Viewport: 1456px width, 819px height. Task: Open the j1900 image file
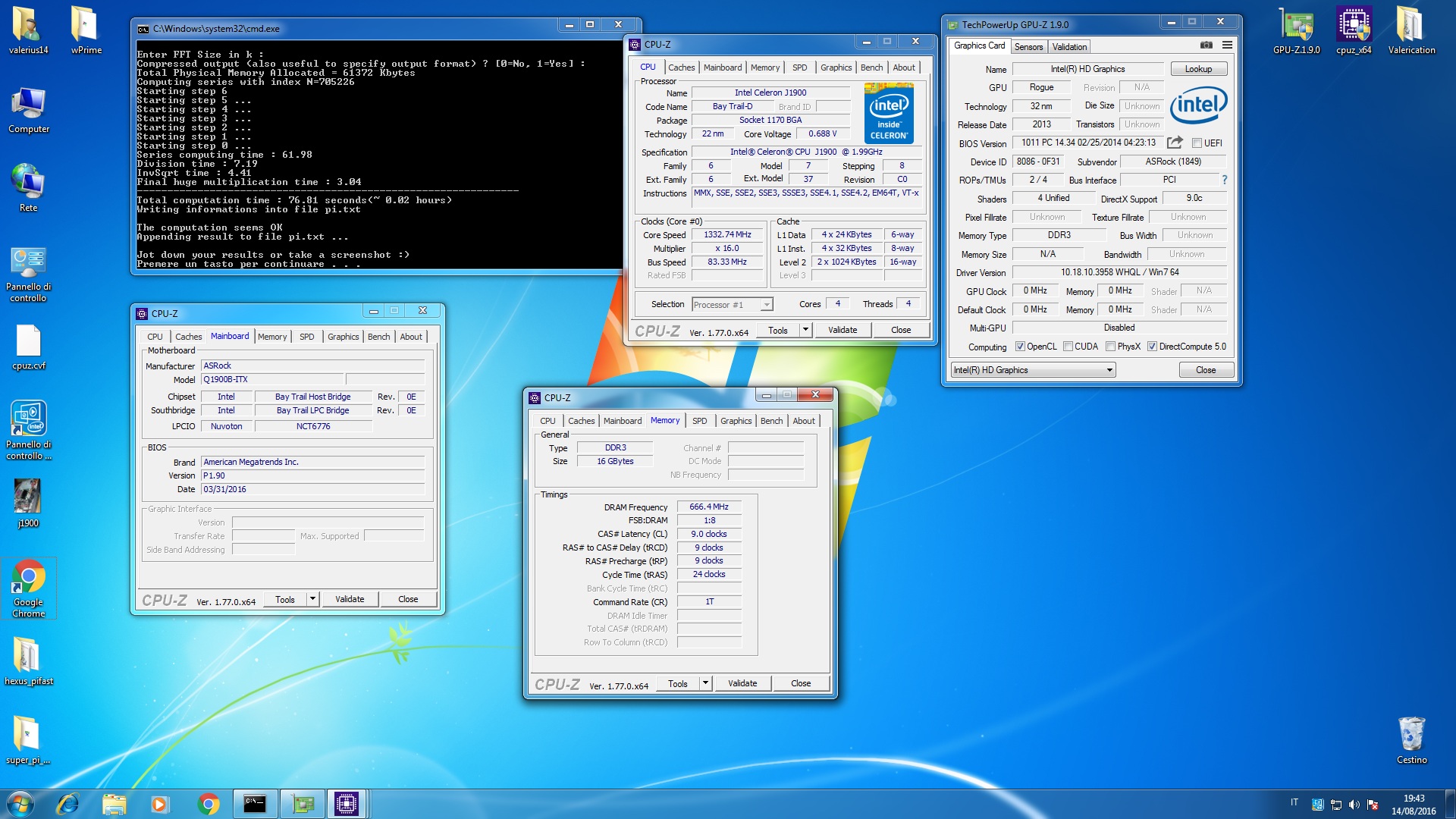point(28,504)
